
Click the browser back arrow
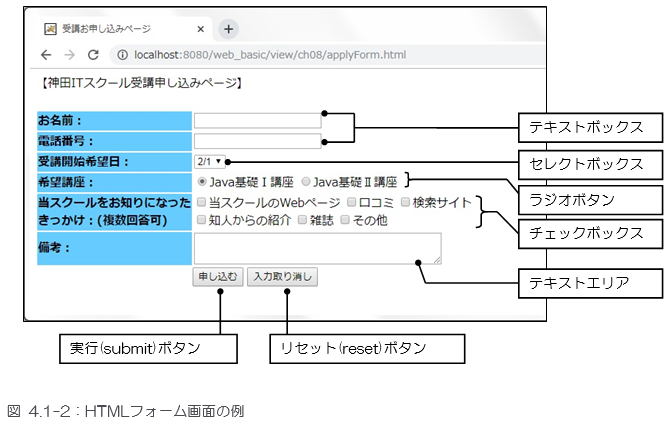pyautogui.click(x=45, y=54)
